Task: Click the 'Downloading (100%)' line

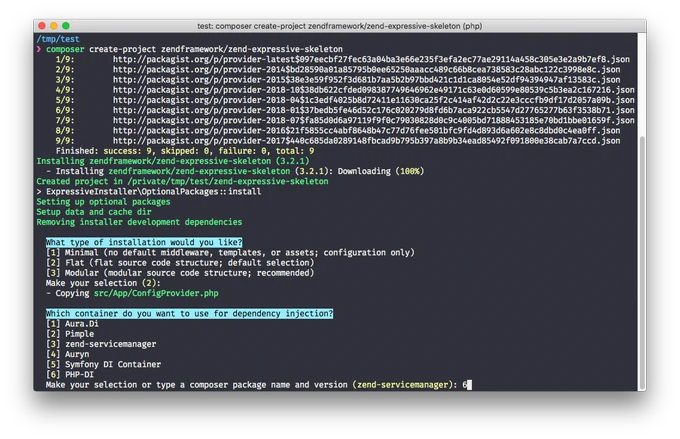Action: coord(235,171)
